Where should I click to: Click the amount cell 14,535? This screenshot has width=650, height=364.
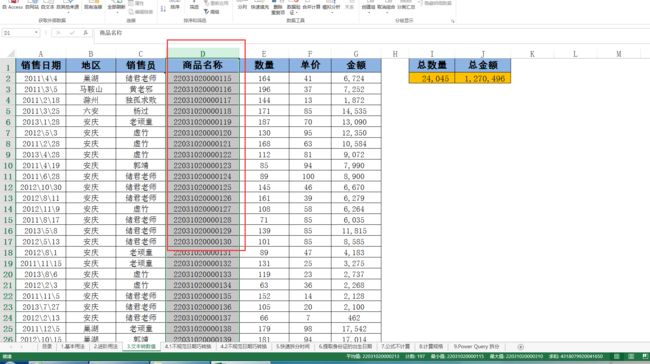tap(356, 111)
